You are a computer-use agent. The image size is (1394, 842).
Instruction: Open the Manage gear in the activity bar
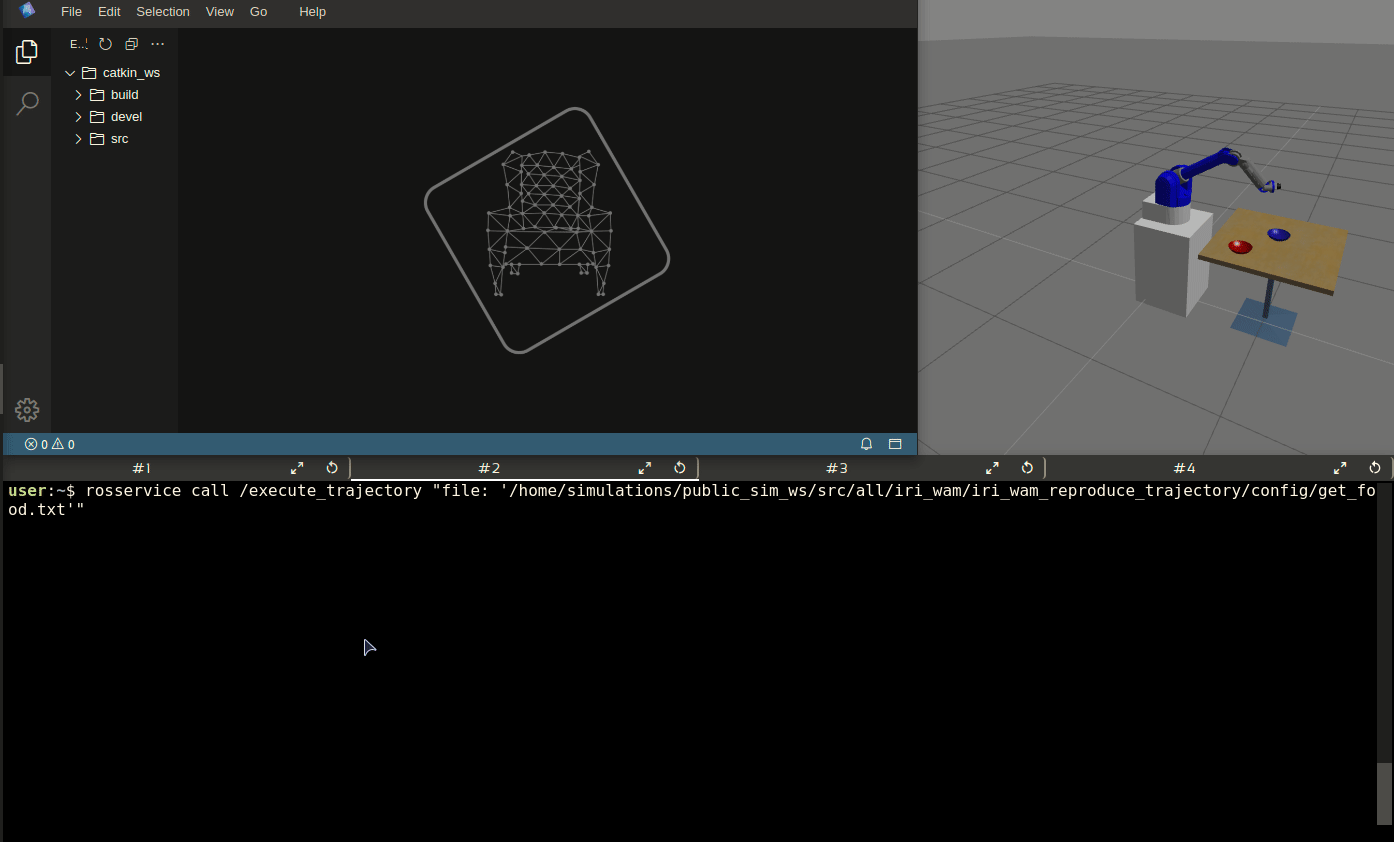pyautogui.click(x=27, y=409)
